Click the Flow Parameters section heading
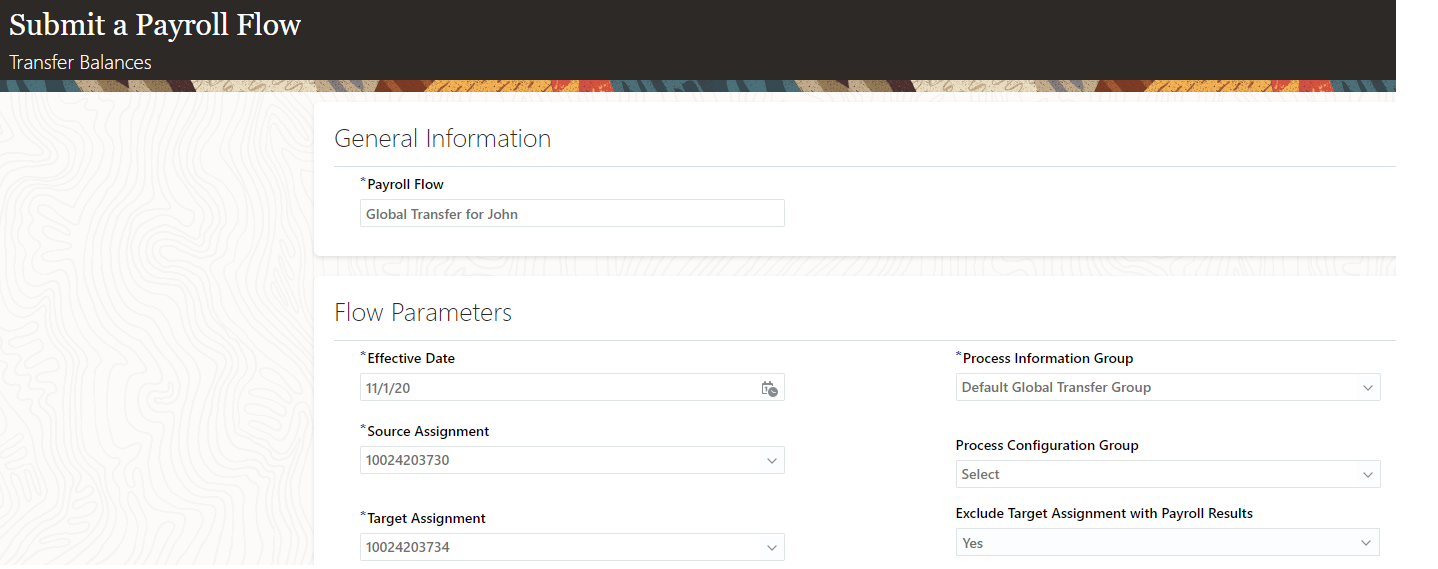The height and width of the screenshot is (569, 1438). pos(423,313)
